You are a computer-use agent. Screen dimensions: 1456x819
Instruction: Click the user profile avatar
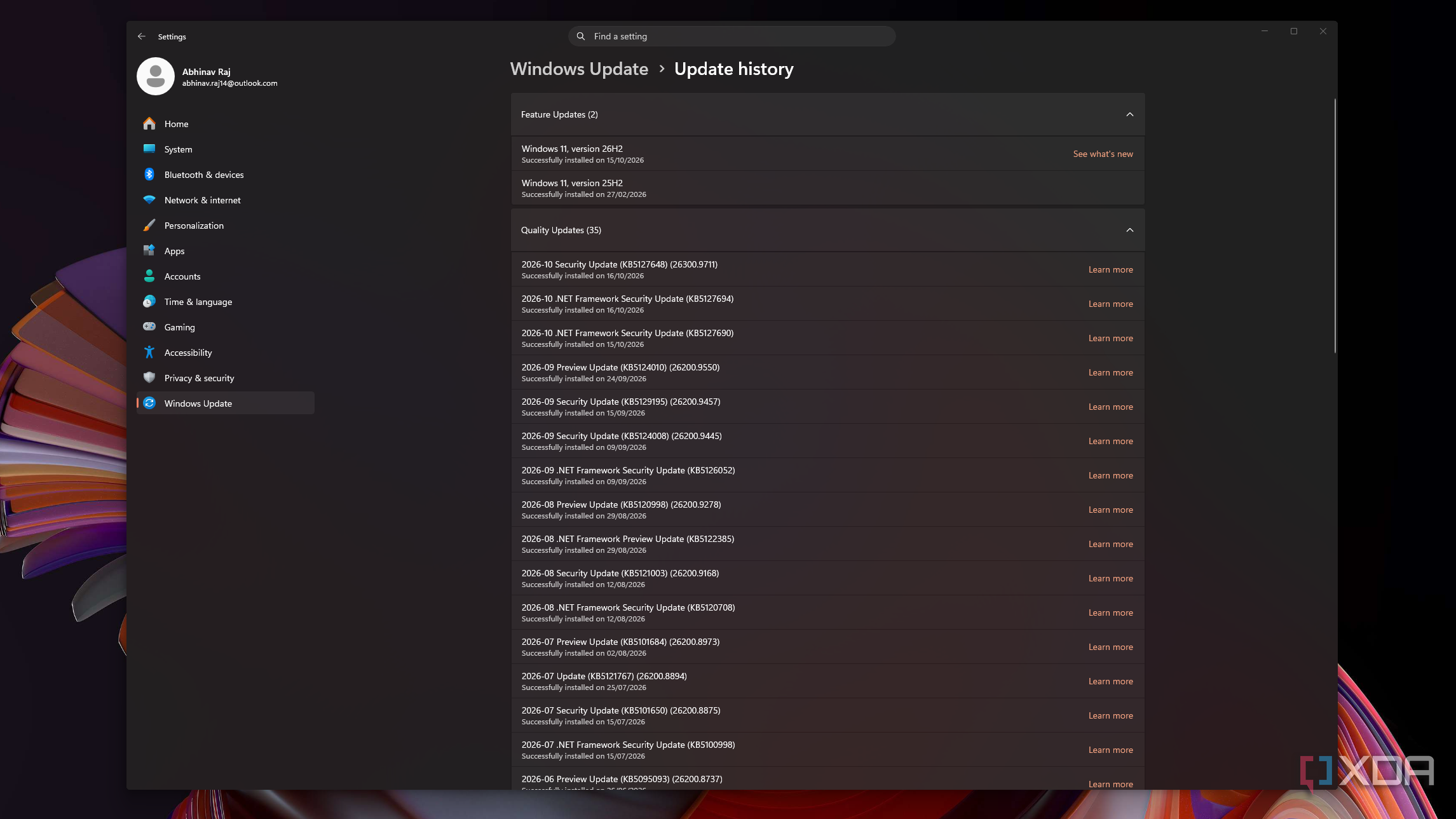click(x=156, y=76)
